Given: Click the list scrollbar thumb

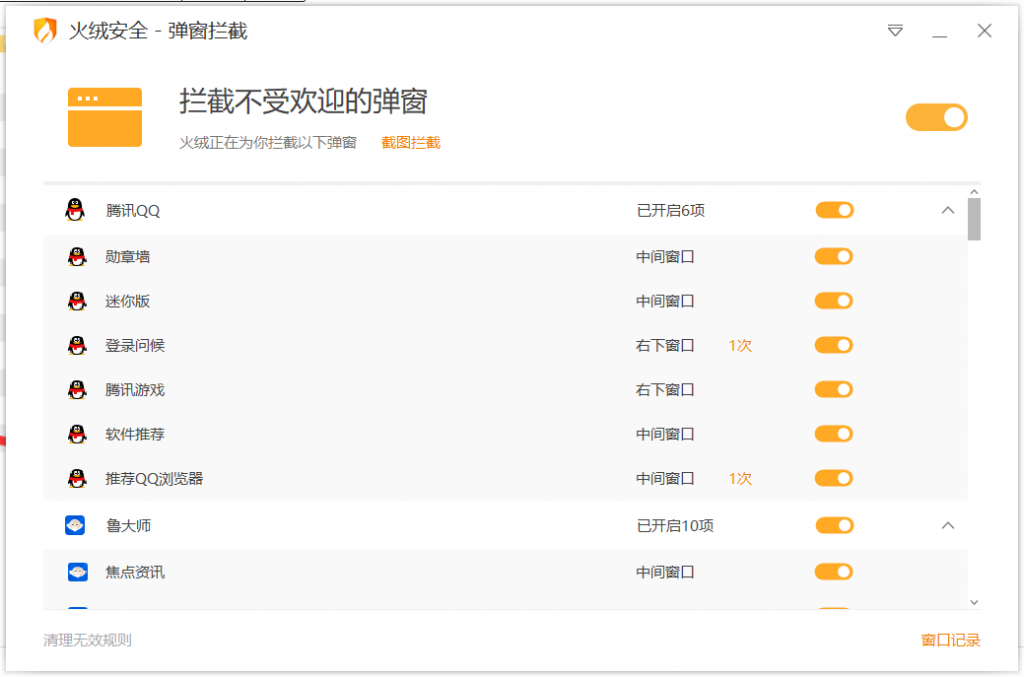Looking at the screenshot, I should 974,219.
